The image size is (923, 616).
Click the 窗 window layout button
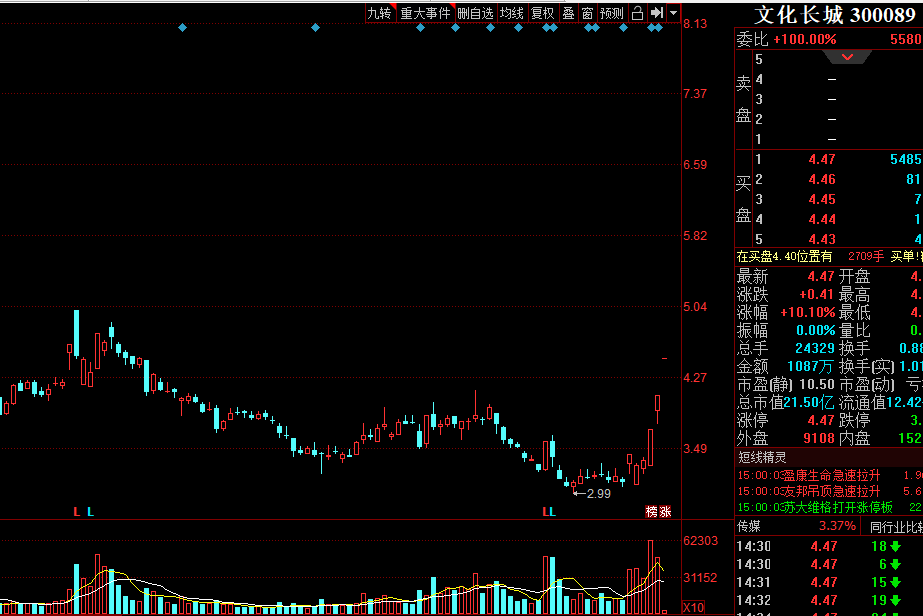click(x=587, y=13)
